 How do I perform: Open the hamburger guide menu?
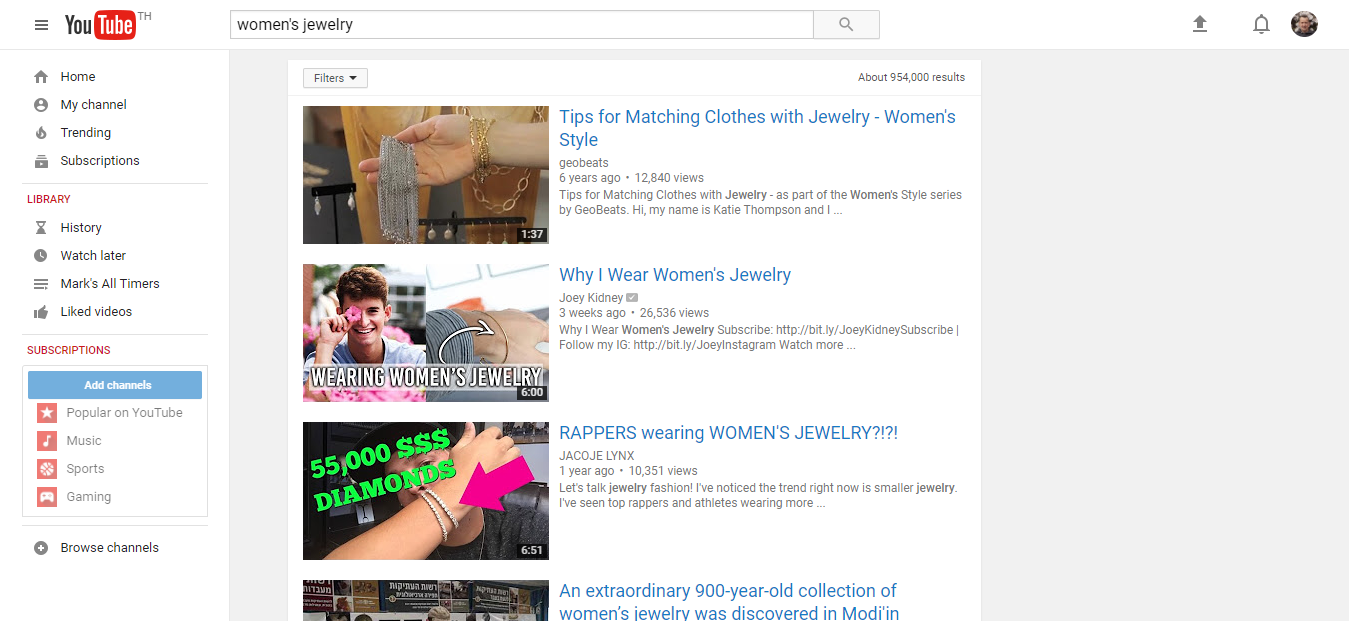click(41, 25)
